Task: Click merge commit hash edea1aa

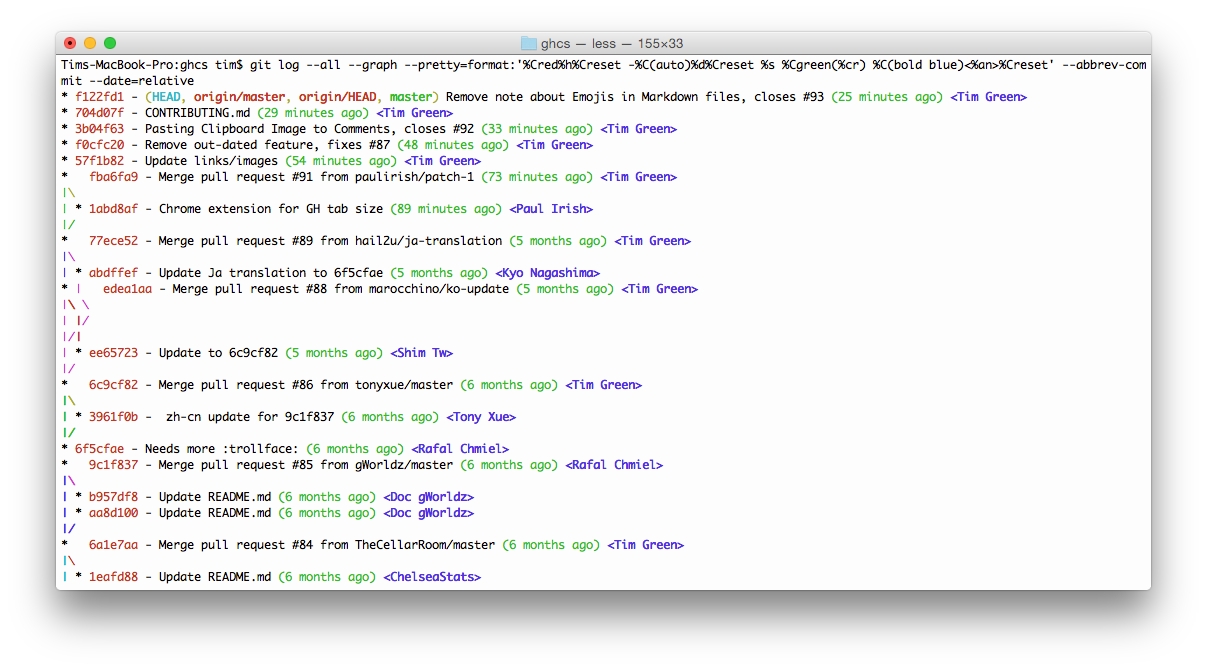Action: point(128,289)
